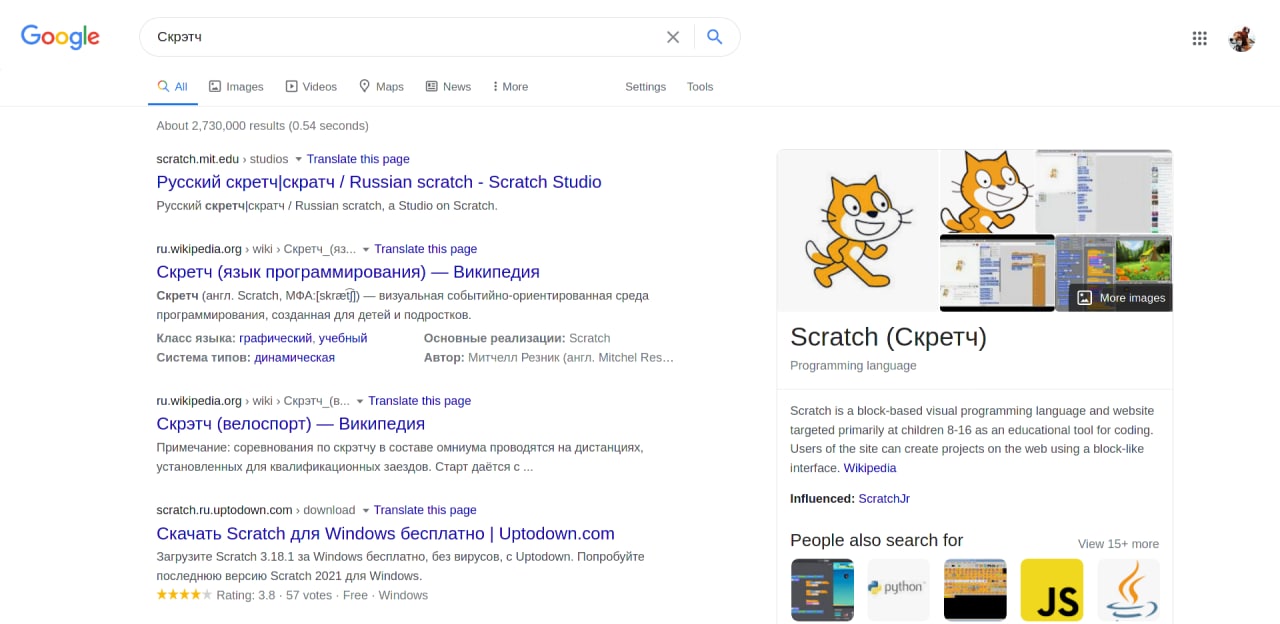Open the JavaScript JS related search thumbnail
Screen dimensions: 1280x624
[x=1052, y=590]
